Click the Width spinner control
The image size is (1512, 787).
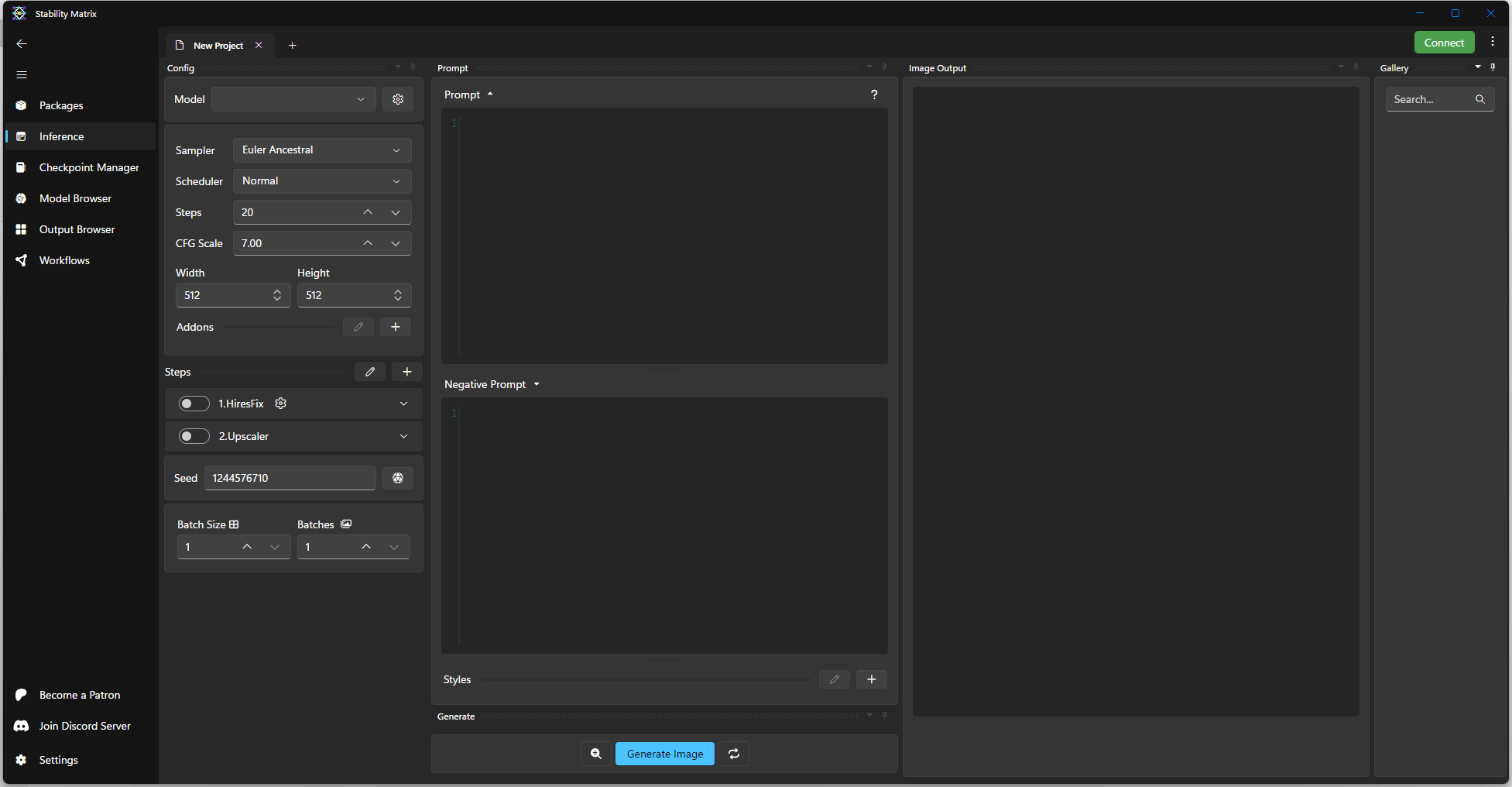click(277, 295)
